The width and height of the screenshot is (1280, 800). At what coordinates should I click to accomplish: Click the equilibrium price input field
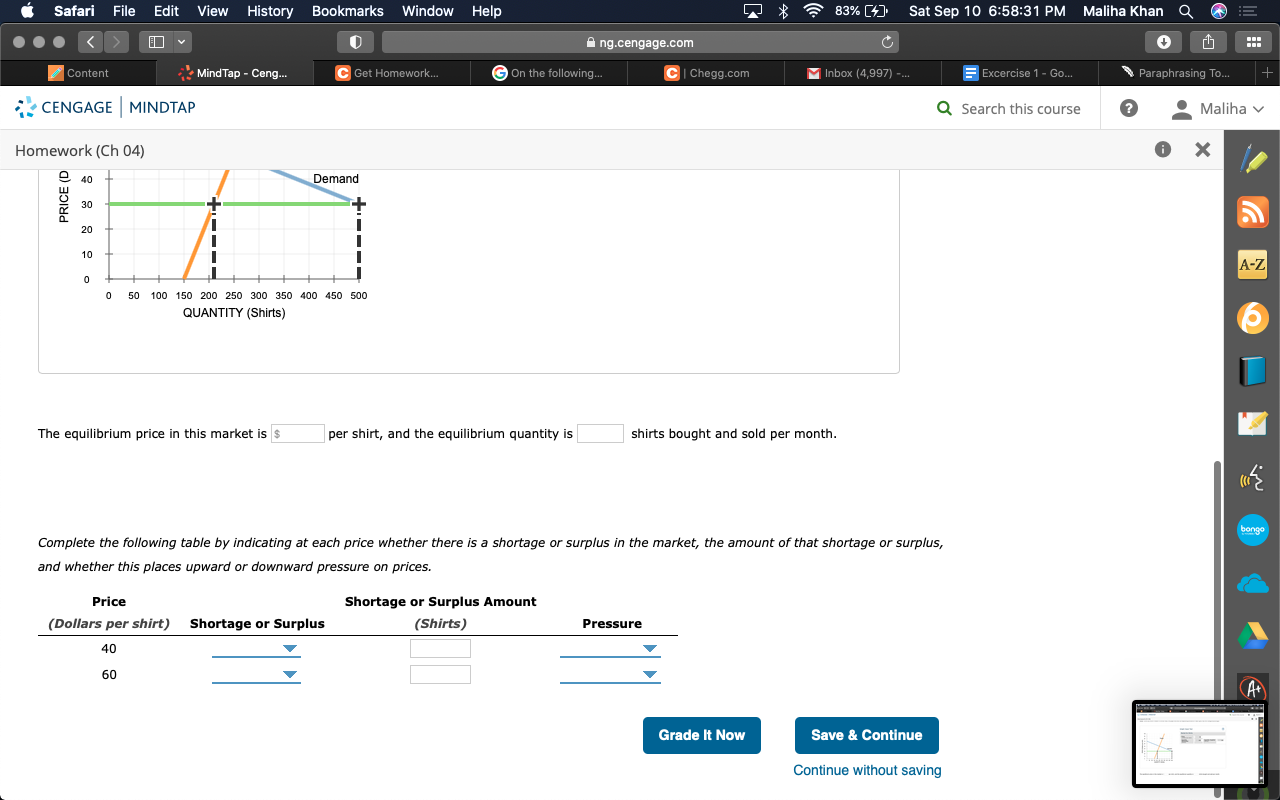pos(298,433)
